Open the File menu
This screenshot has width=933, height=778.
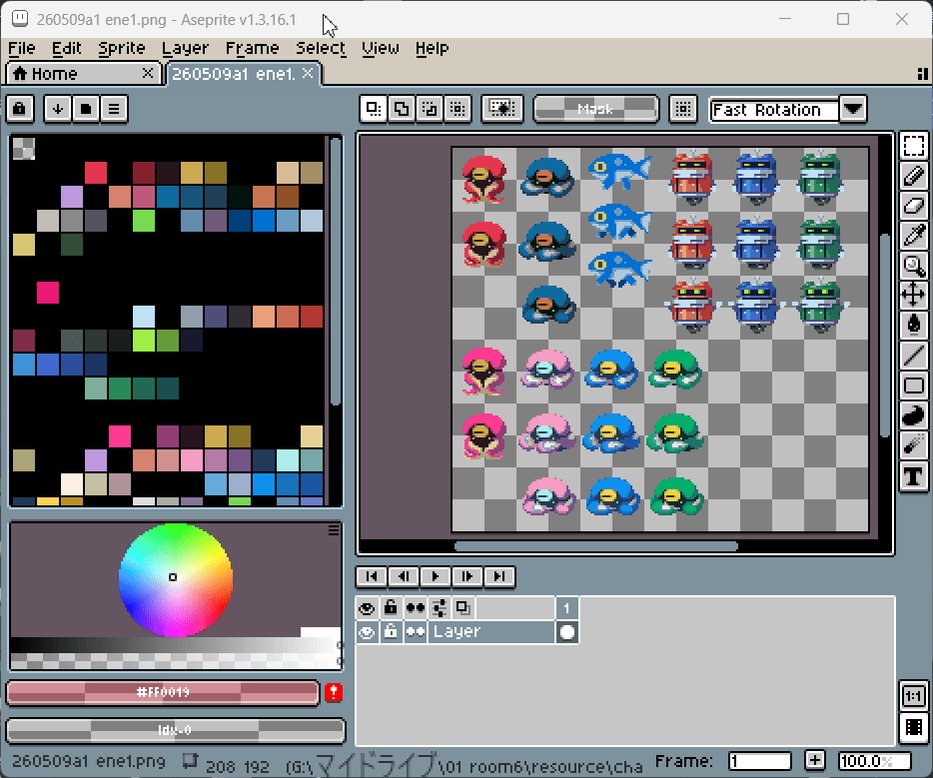[22, 48]
